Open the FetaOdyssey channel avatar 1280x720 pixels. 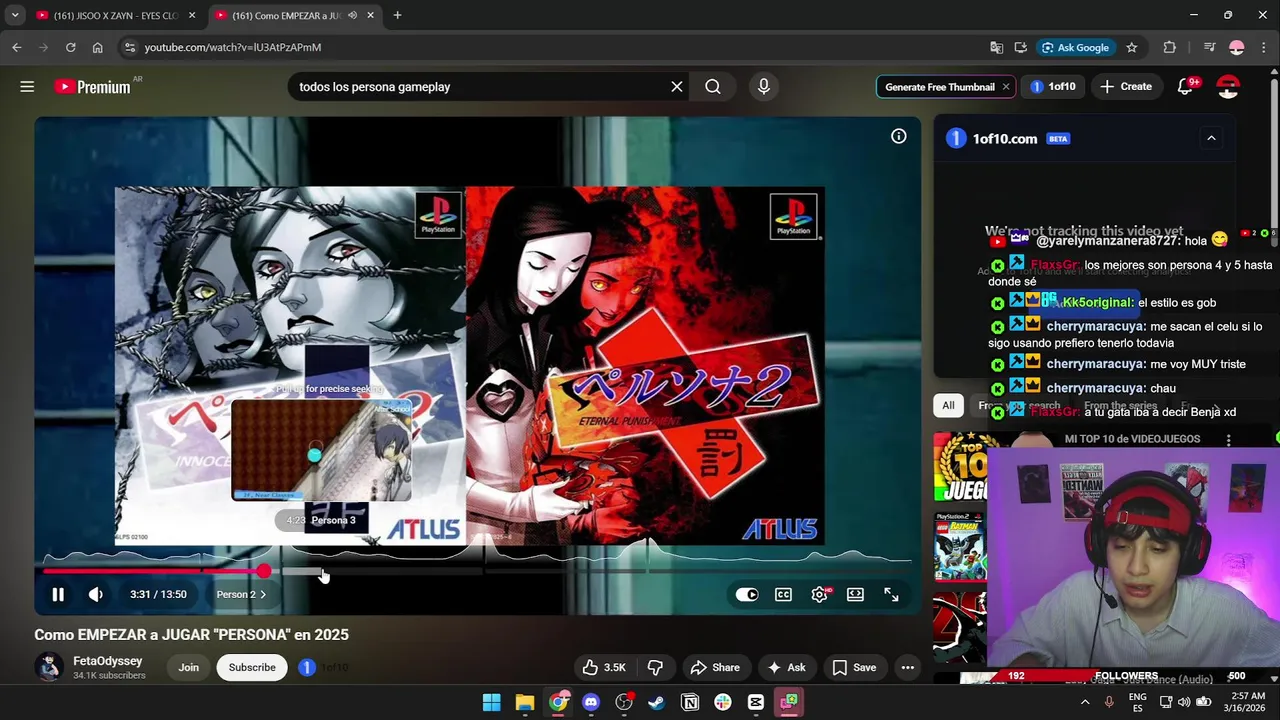[49, 667]
